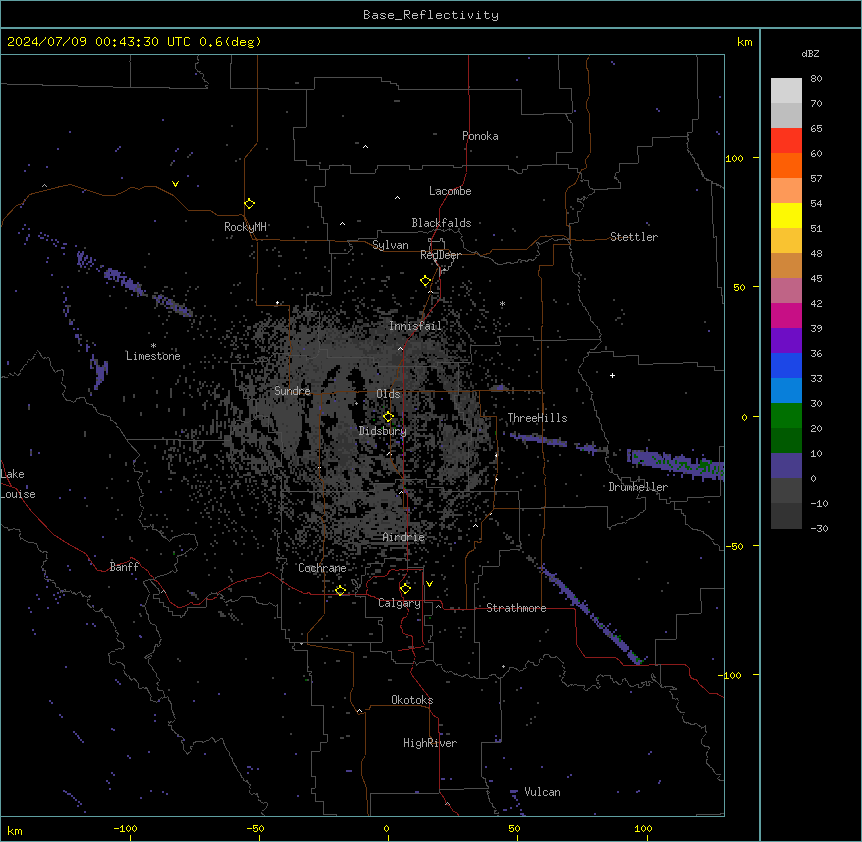This screenshot has height=842, width=862.
Task: Click the Stettler label
Action: pyautogui.click(x=633, y=237)
